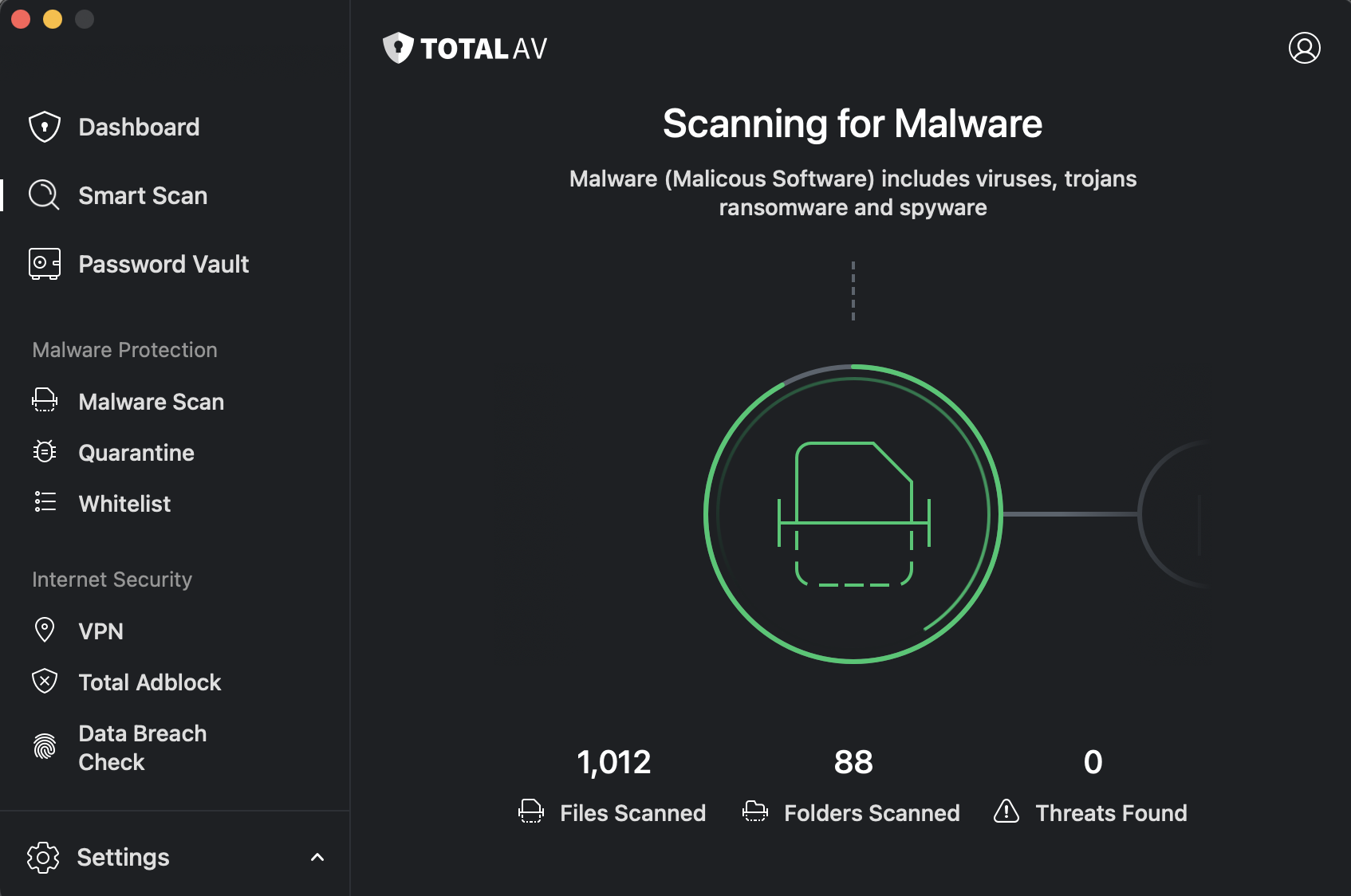Expand the Malware Protection section
The image size is (1351, 896).
point(124,349)
